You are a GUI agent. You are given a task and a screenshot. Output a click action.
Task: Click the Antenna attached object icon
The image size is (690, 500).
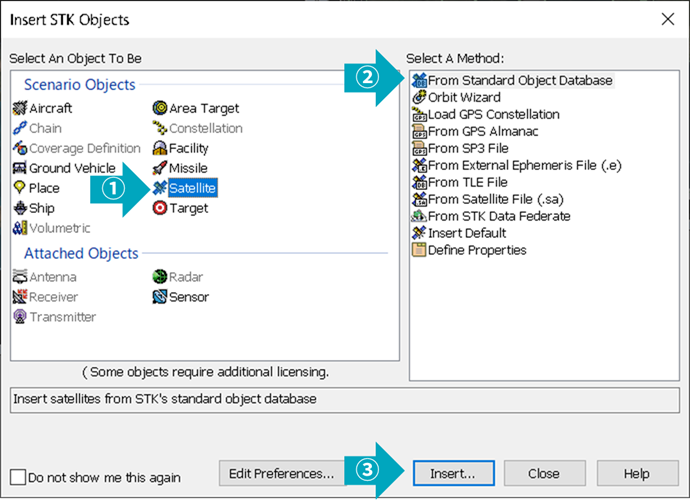[20, 277]
